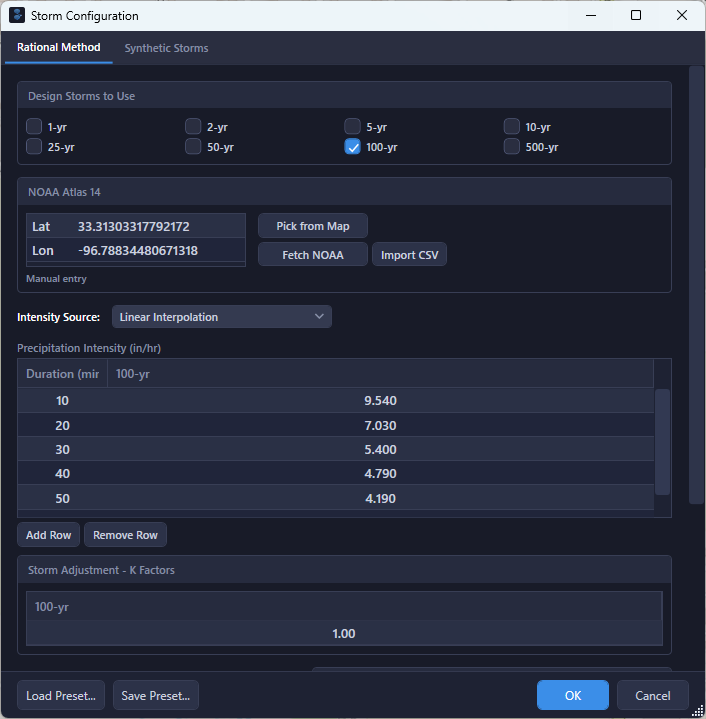Switch to the Rational Method tab
The width and height of the screenshot is (706, 719).
(x=59, y=48)
